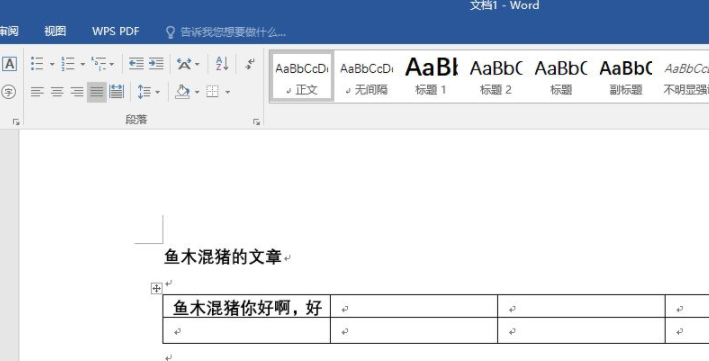Apply the 标题 2 style
The width and height of the screenshot is (709, 361).
point(496,76)
